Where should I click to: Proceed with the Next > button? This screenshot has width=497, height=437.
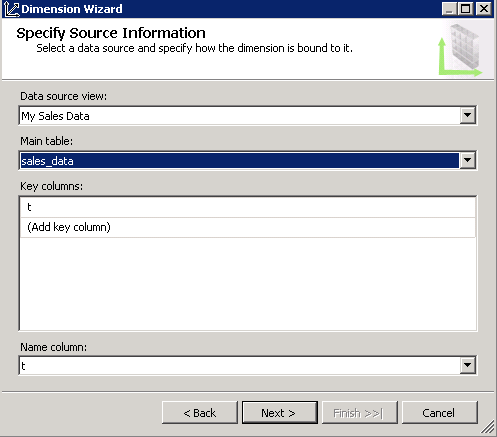click(x=280, y=413)
